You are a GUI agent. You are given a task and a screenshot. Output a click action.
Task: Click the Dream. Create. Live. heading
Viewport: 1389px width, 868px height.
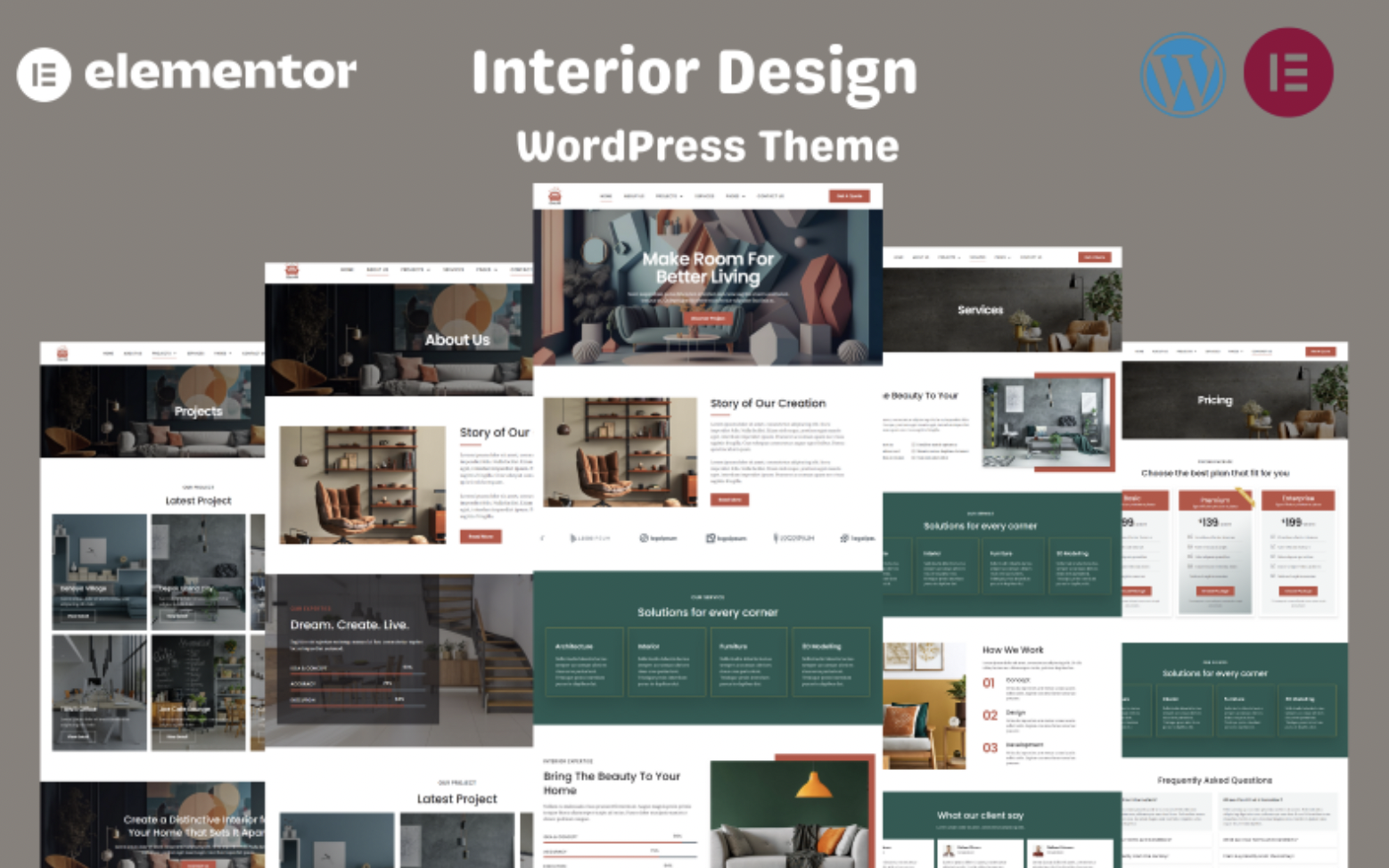(349, 625)
